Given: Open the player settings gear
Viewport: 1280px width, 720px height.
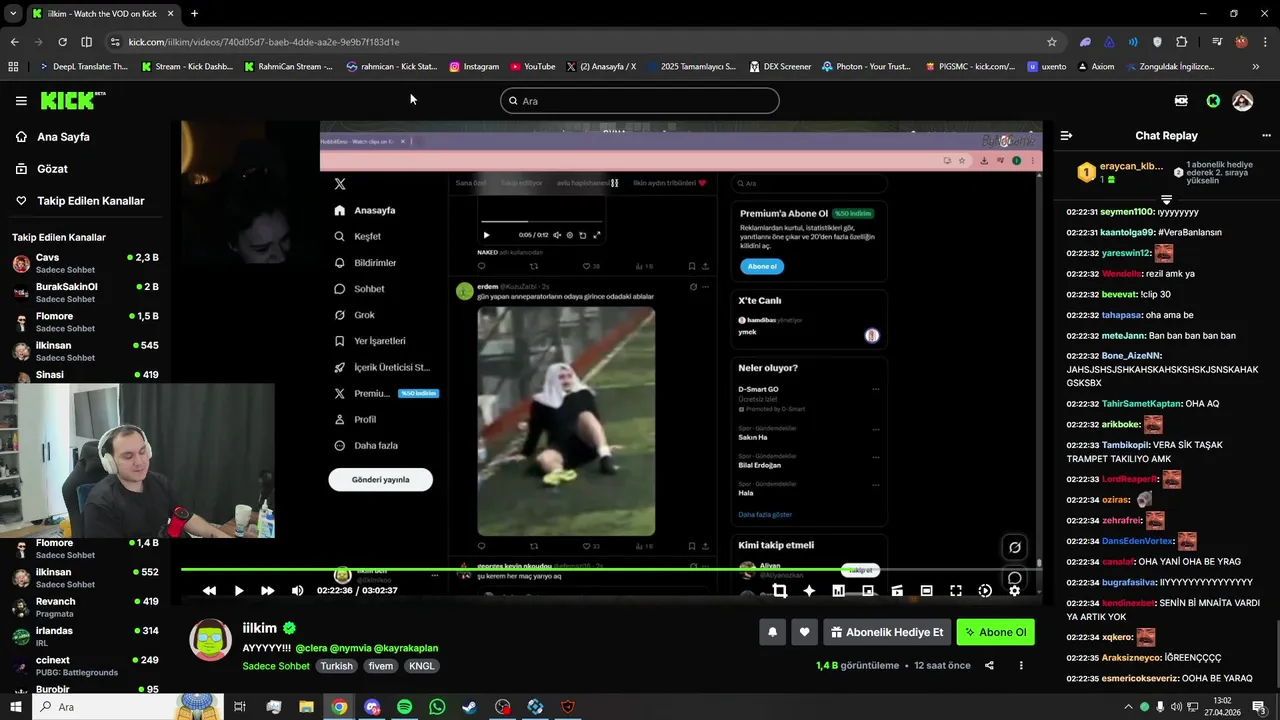Looking at the screenshot, I should (1014, 591).
